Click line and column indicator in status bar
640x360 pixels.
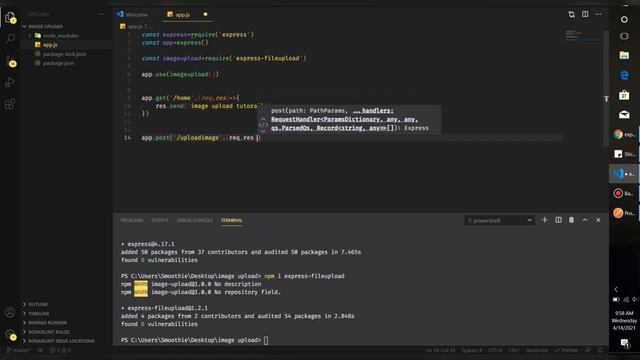[440, 350]
